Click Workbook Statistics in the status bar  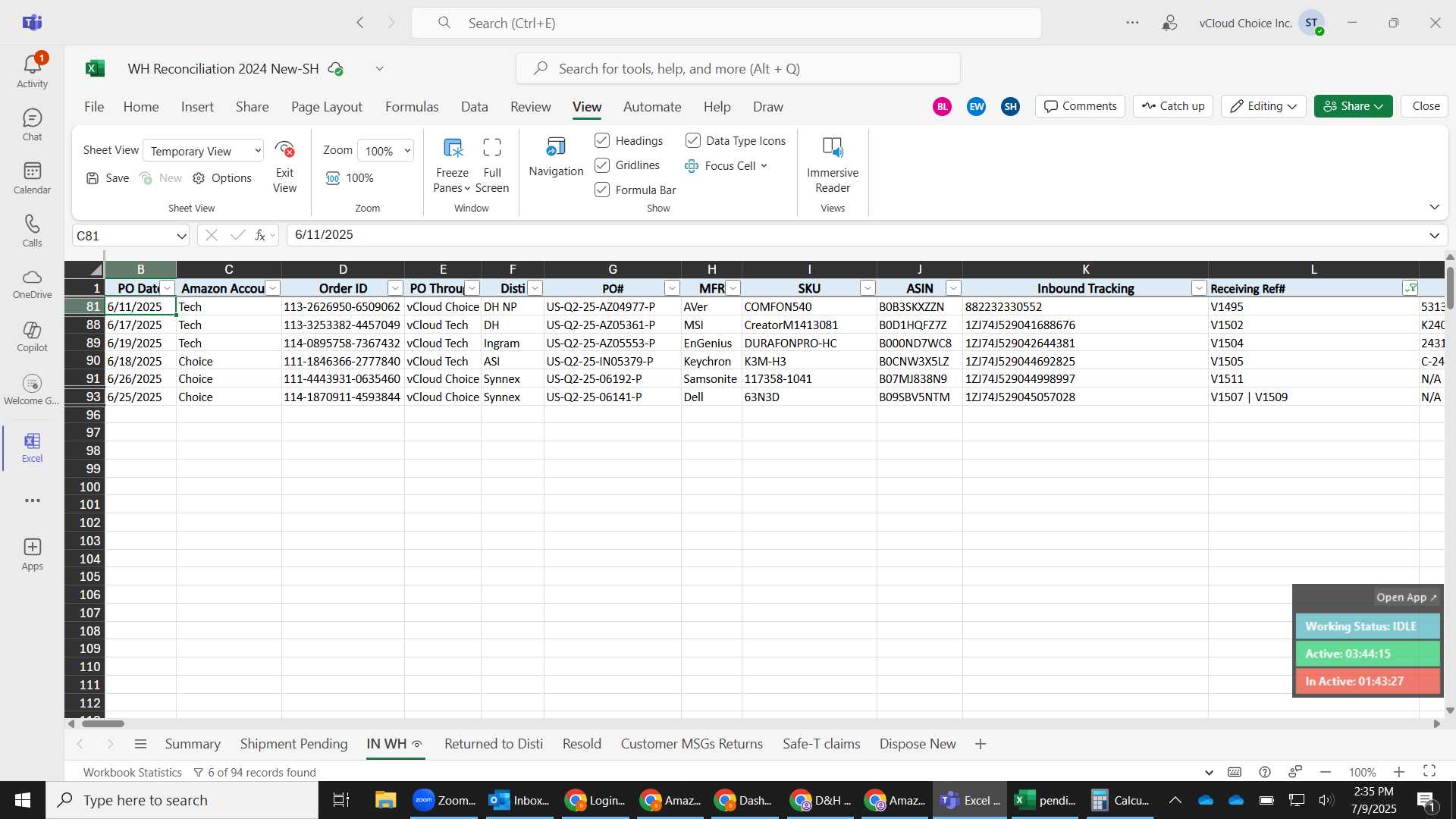click(x=133, y=772)
